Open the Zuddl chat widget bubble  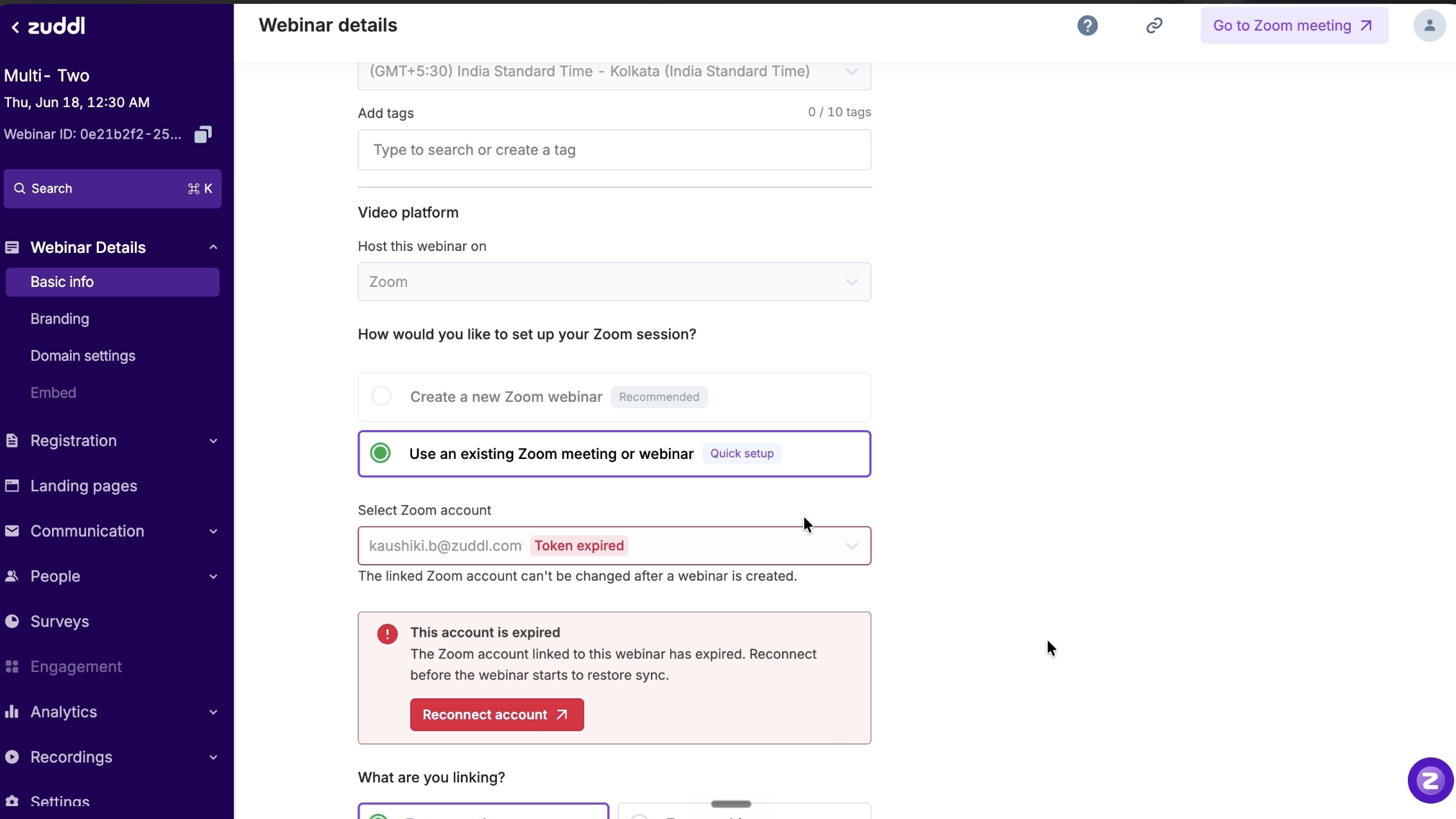click(1430, 780)
